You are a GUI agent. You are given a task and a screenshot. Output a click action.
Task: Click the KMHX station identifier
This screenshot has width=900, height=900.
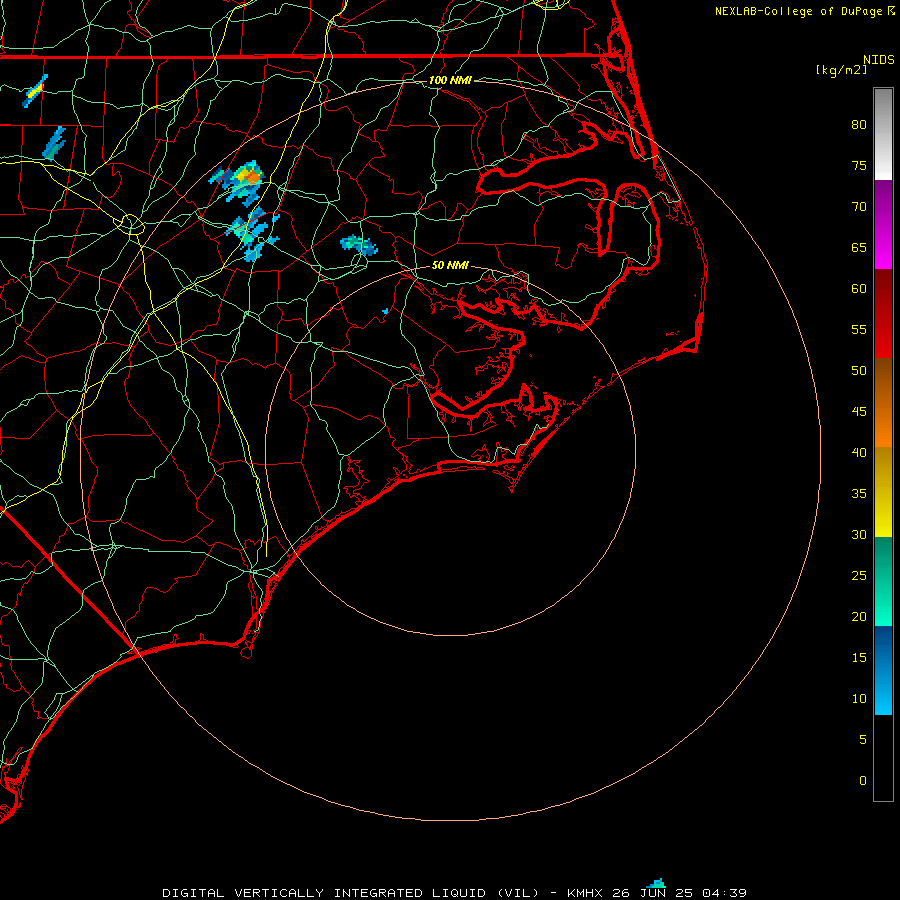point(586,893)
